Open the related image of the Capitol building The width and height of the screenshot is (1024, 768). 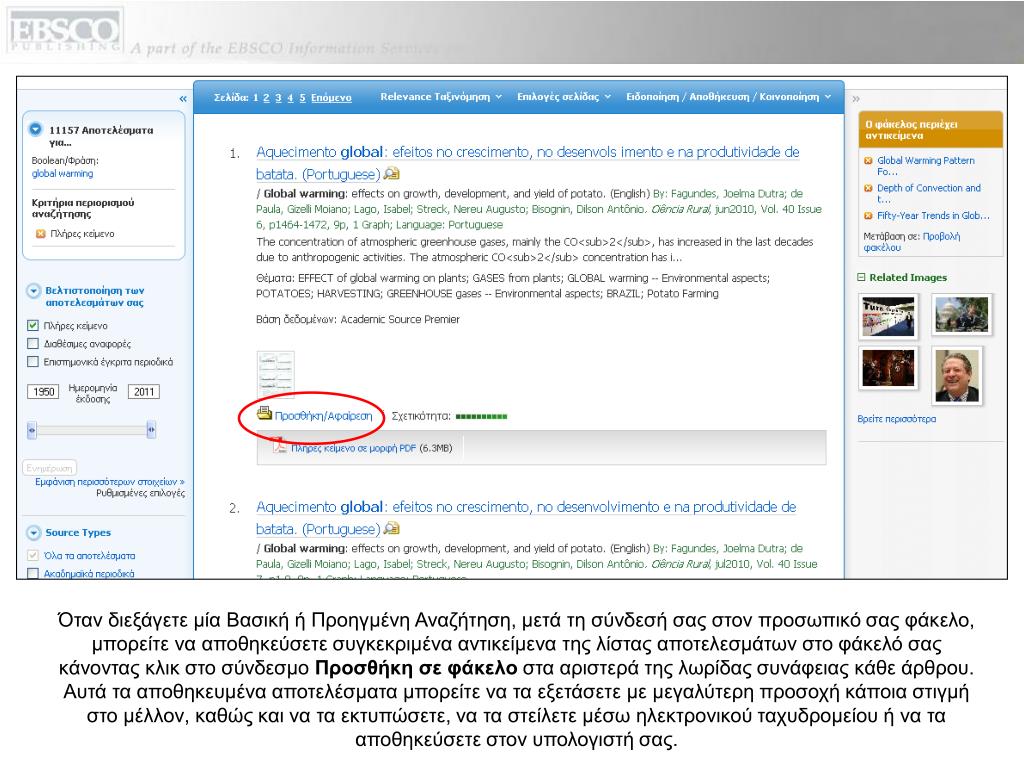pyautogui.click(x=962, y=315)
